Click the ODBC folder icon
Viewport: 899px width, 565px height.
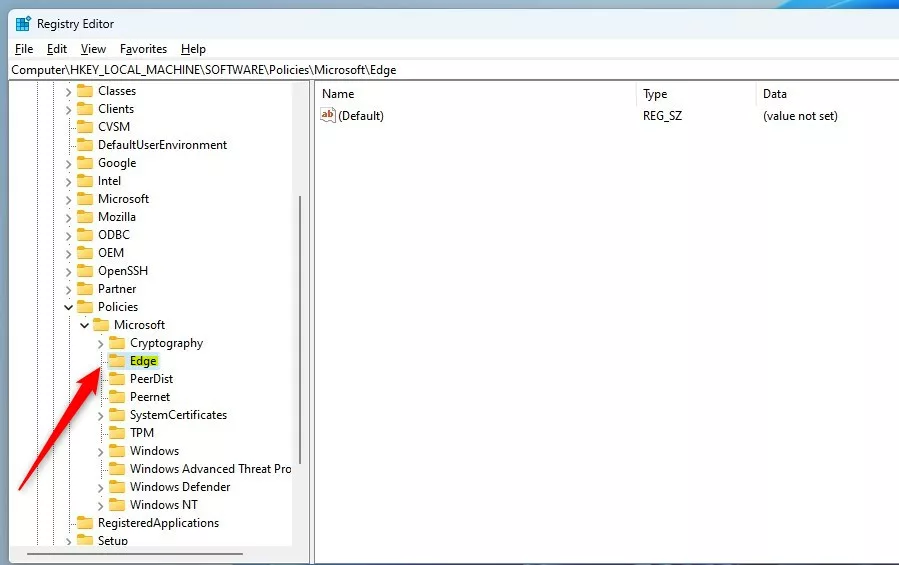(x=85, y=235)
